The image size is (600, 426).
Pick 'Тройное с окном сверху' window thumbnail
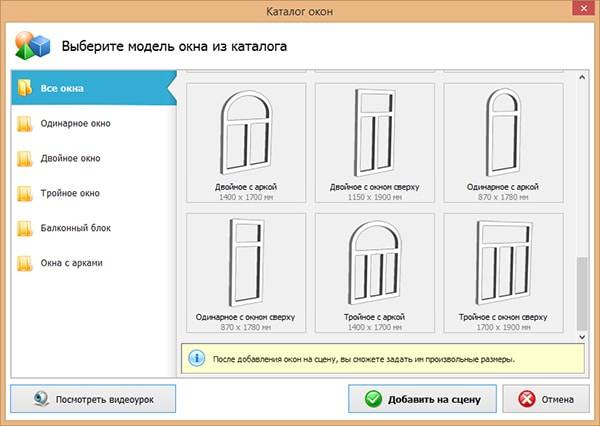(502, 267)
